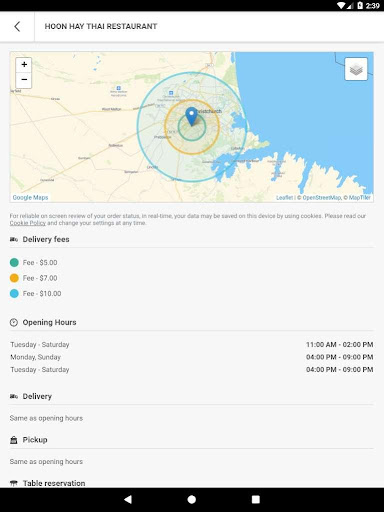Screen dimensions: 384x512
Task: Click the Pickup bag icon
Action: pyautogui.click(x=14, y=440)
